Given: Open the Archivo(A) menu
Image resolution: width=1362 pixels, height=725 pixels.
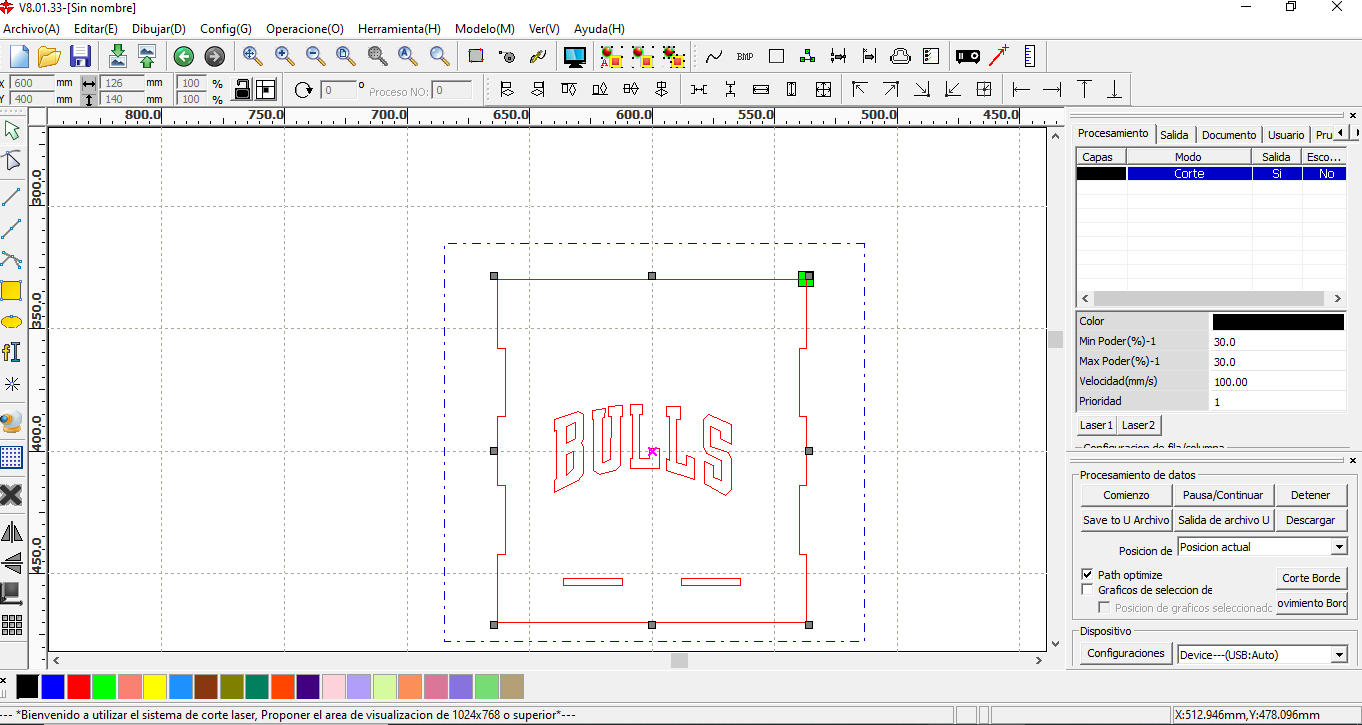Looking at the screenshot, I should point(31,29).
